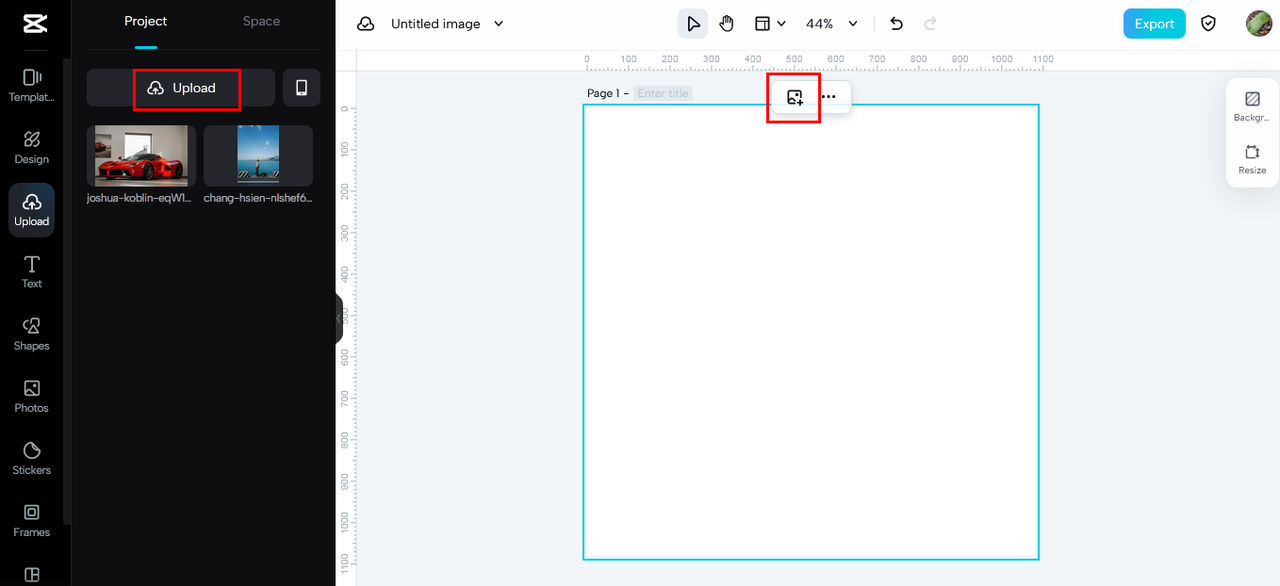This screenshot has height=586, width=1280.
Task: Open the Stickers panel
Action: pyautogui.click(x=31, y=458)
